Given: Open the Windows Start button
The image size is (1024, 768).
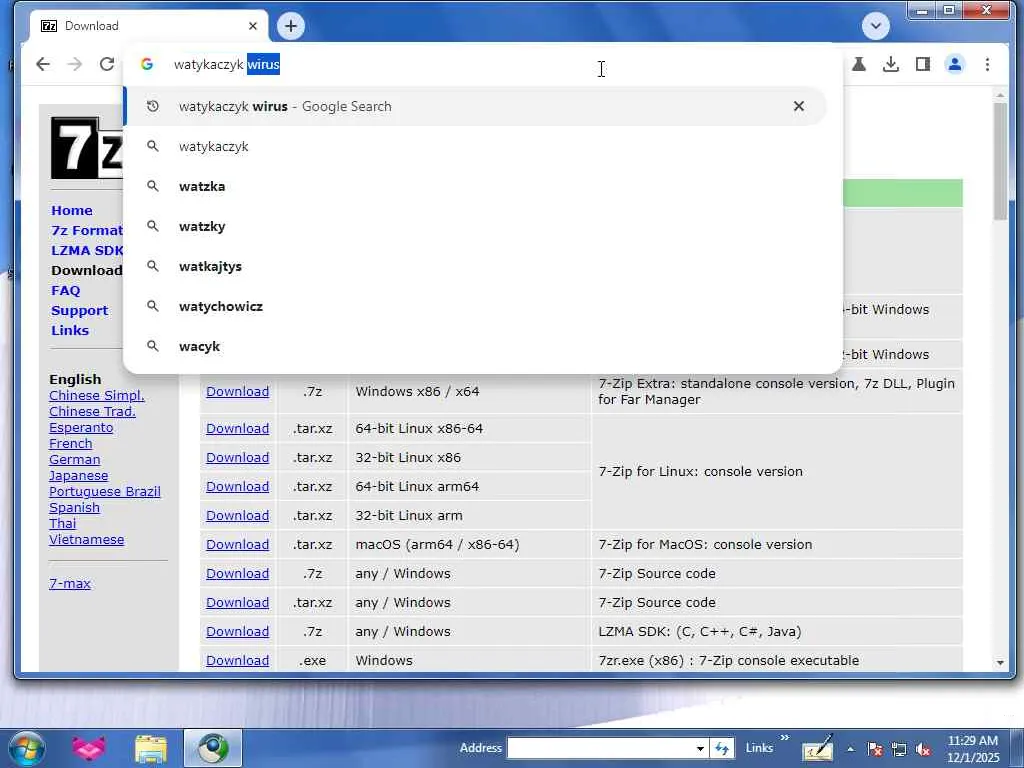Looking at the screenshot, I should coord(27,748).
